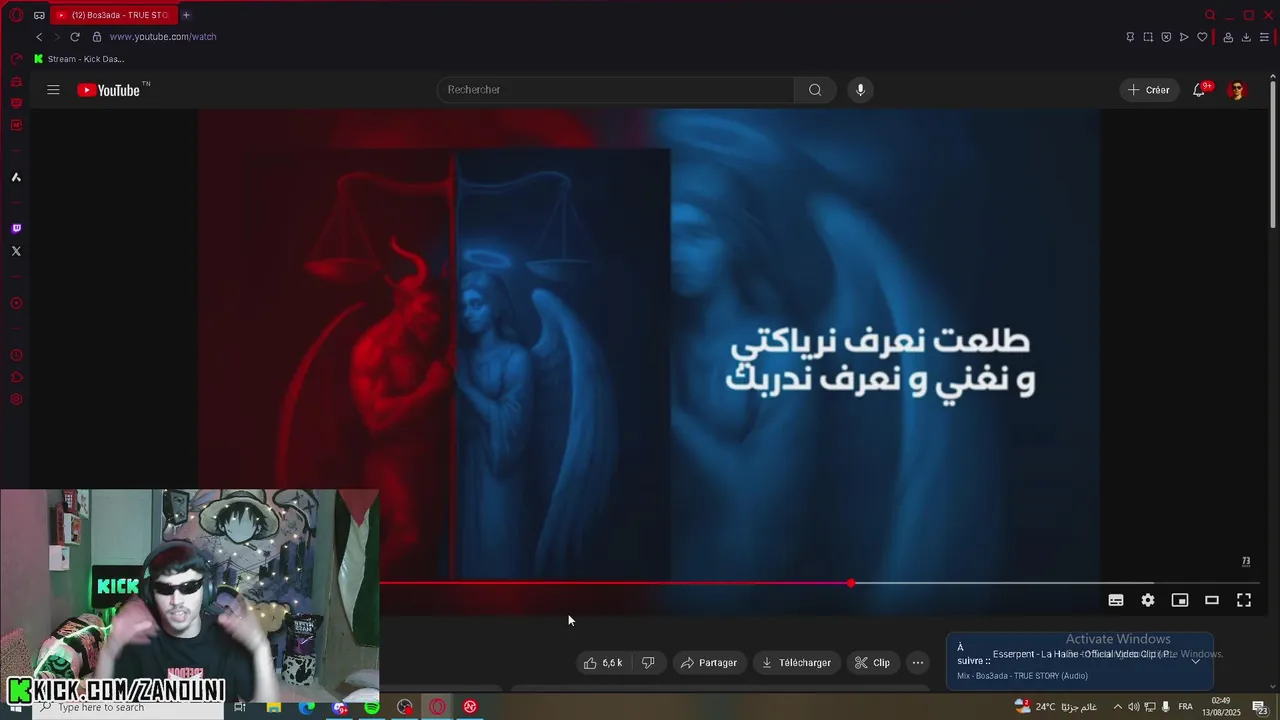Open File Explorer from the taskbar
Screen dimensions: 1280x720
pos(274,707)
